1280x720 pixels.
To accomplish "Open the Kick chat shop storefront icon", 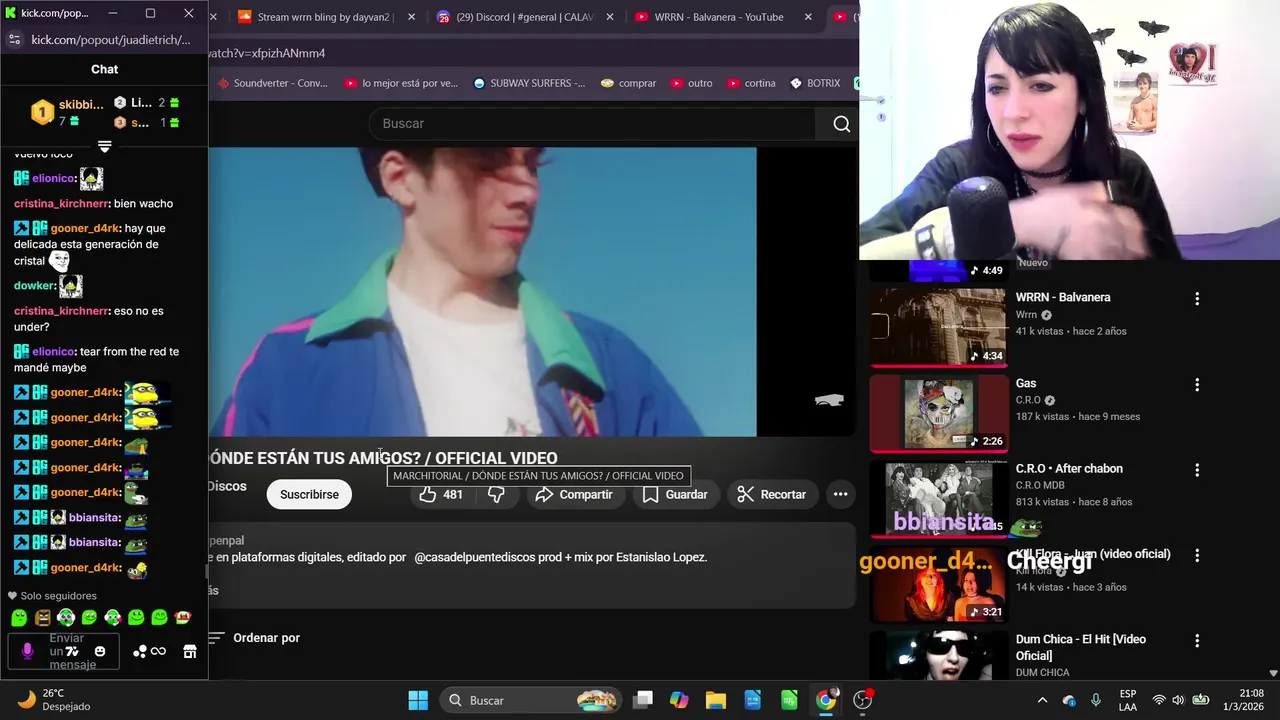I will [190, 651].
